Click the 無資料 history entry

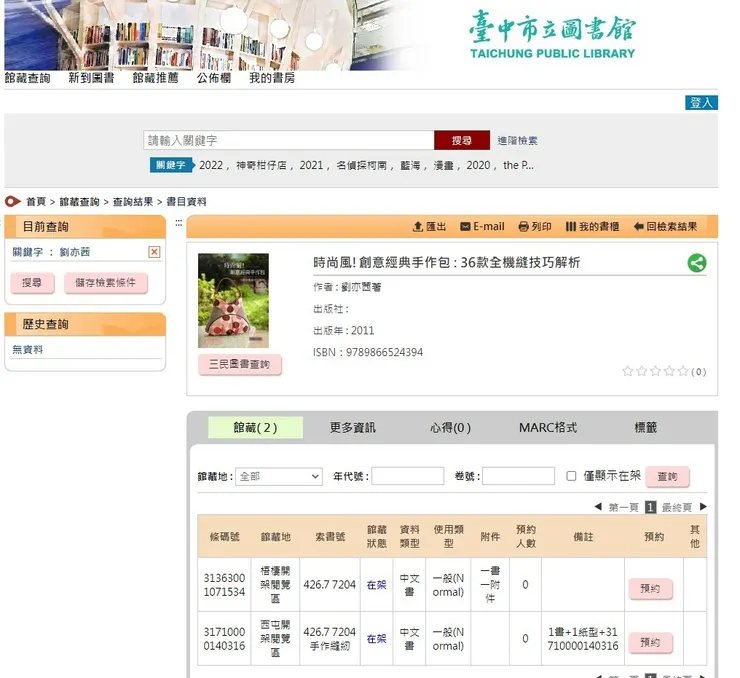(27, 350)
